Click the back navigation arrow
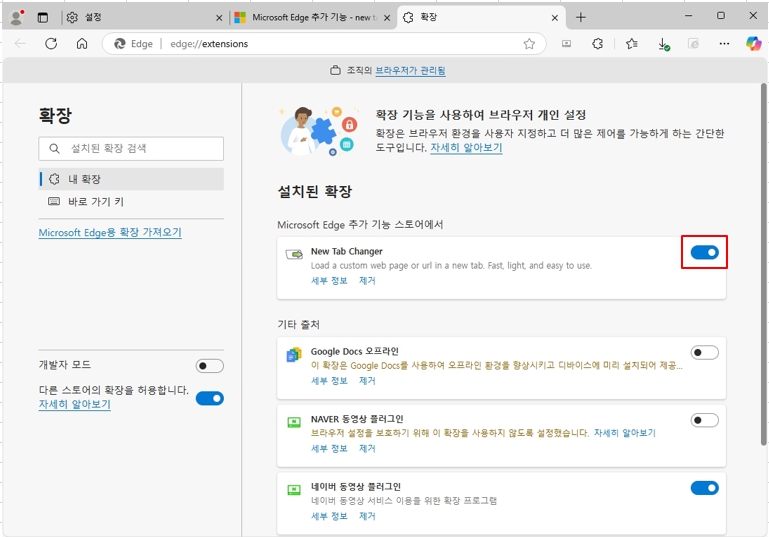This screenshot has height=537, width=769. coord(20,44)
